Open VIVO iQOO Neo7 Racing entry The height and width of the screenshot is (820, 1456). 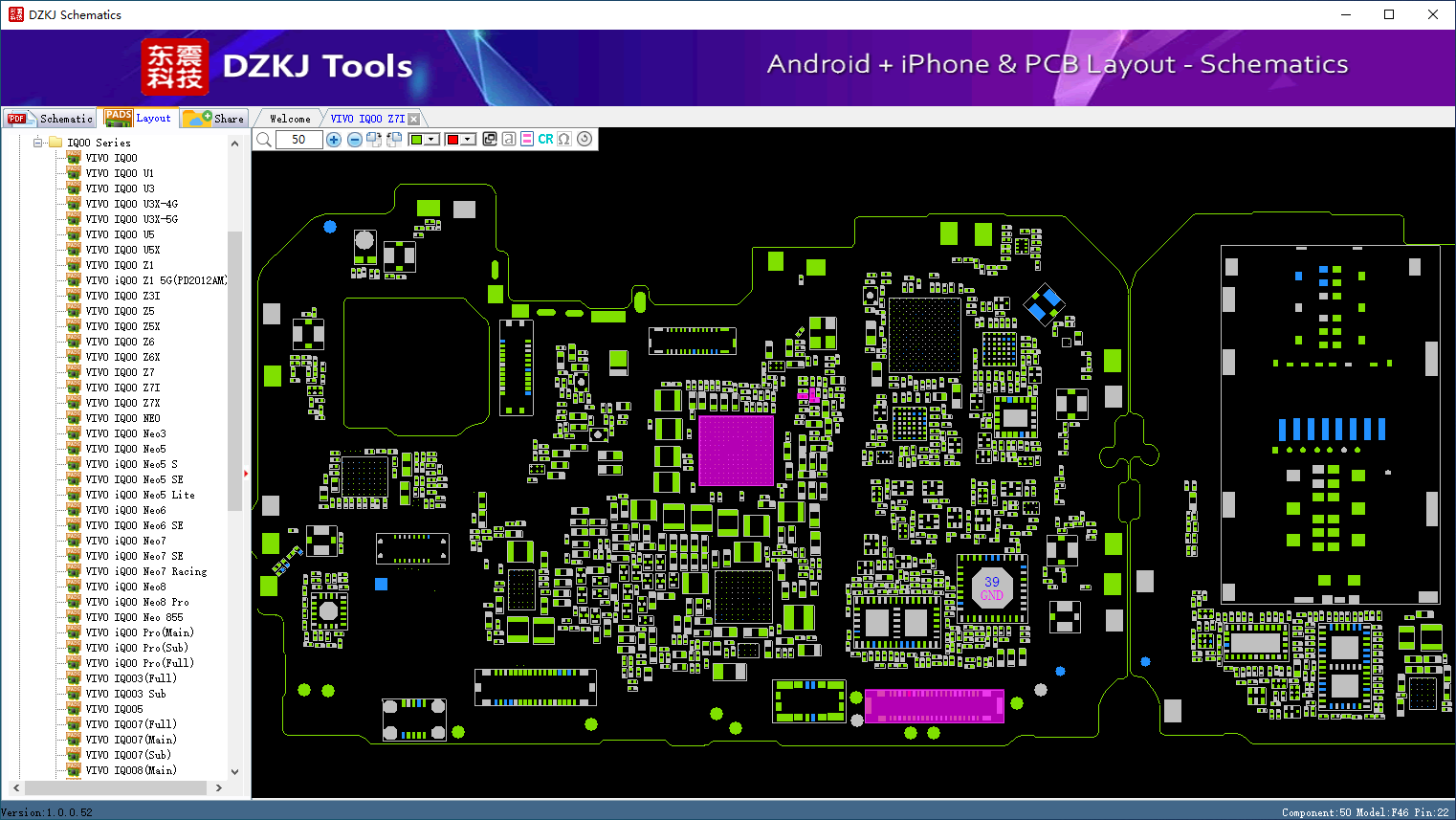point(145,571)
